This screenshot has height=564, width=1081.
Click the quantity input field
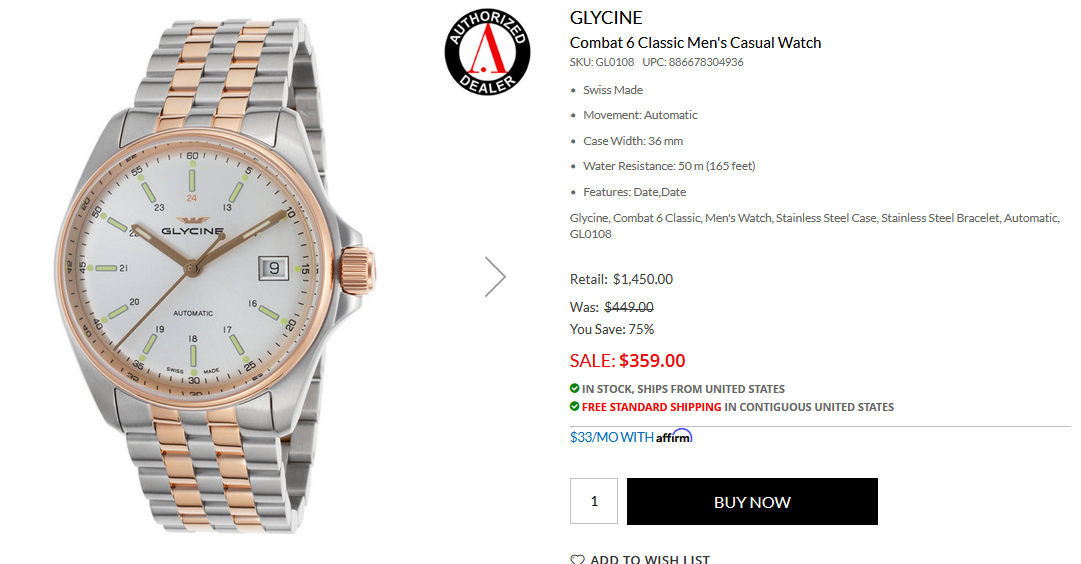(594, 501)
